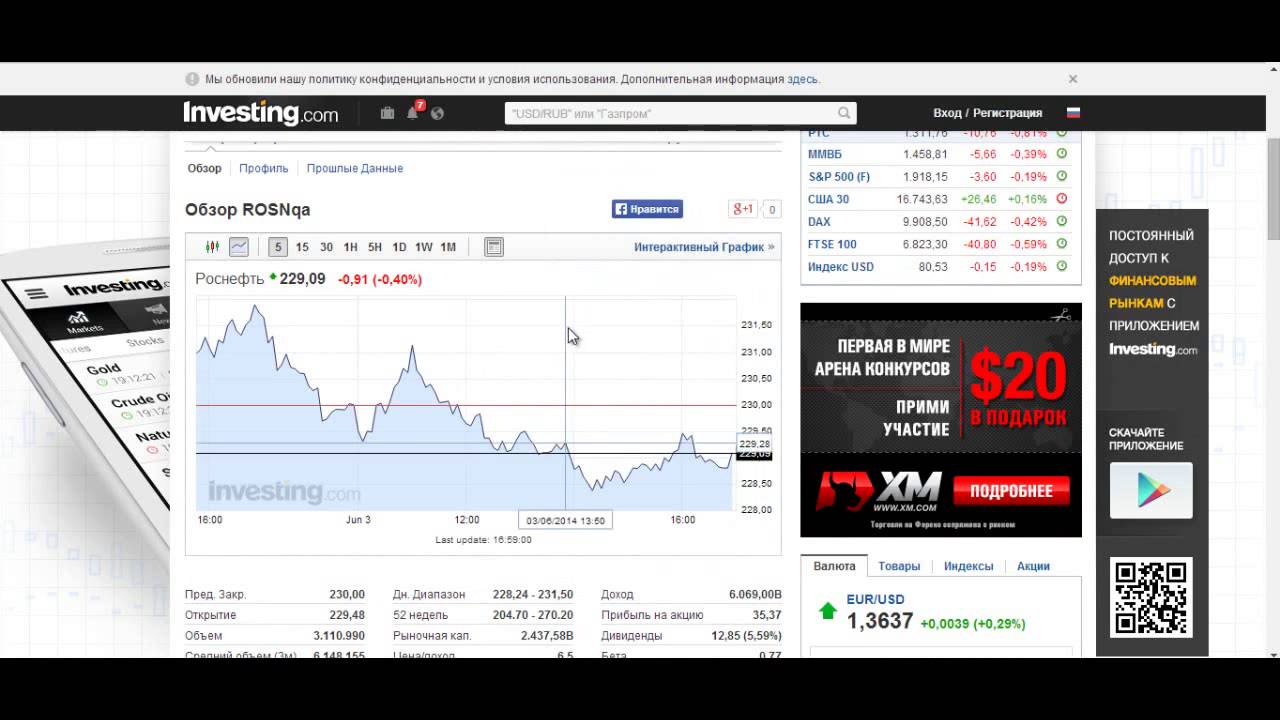Screen dimensions: 1280x720
Task: Click the Дн. Диапазон value 228,24 - 231,50
Action: (x=533, y=594)
